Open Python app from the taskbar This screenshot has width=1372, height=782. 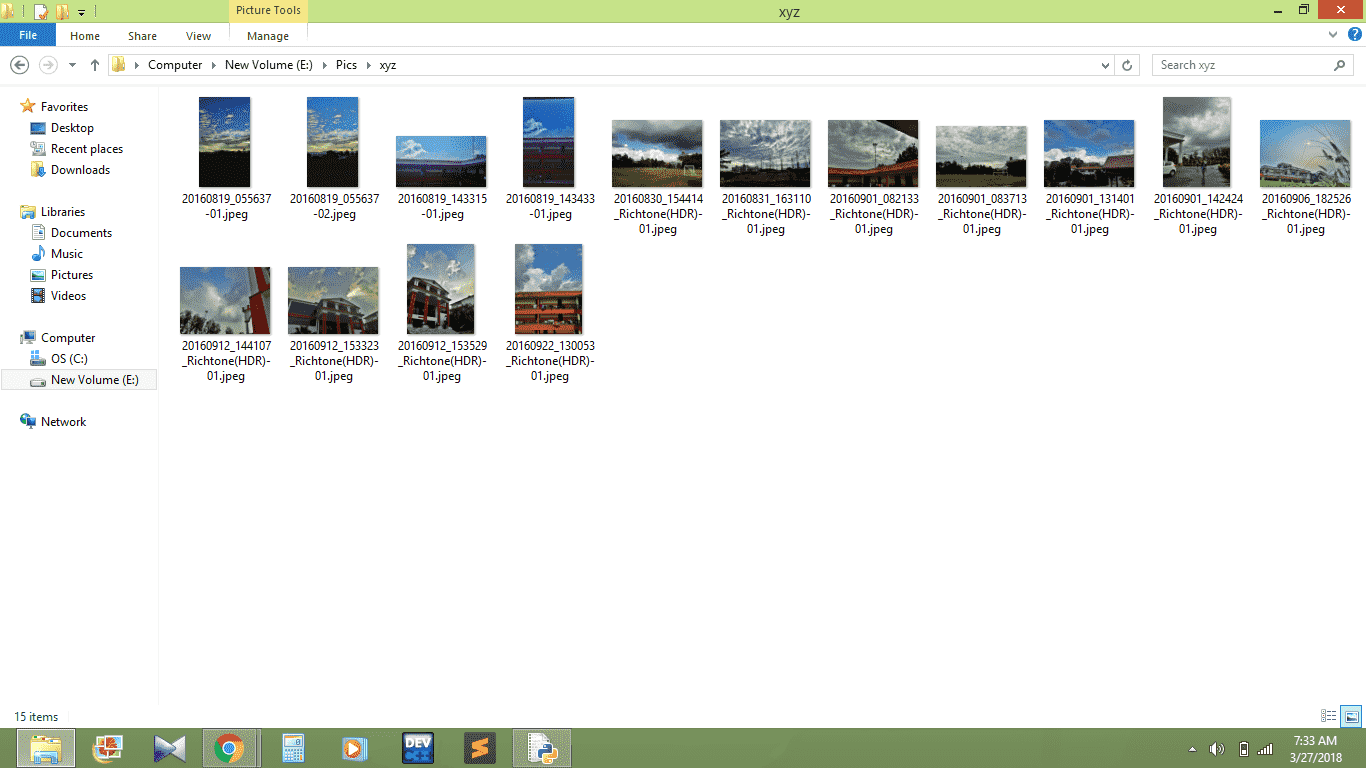[x=542, y=749]
